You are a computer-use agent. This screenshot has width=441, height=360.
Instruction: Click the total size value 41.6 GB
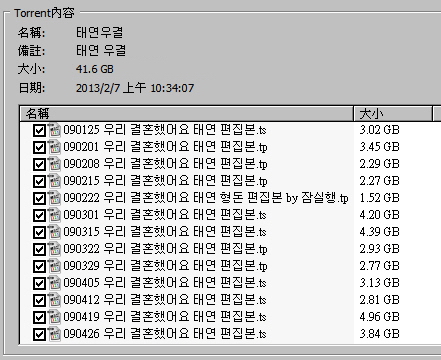[x=95, y=69]
